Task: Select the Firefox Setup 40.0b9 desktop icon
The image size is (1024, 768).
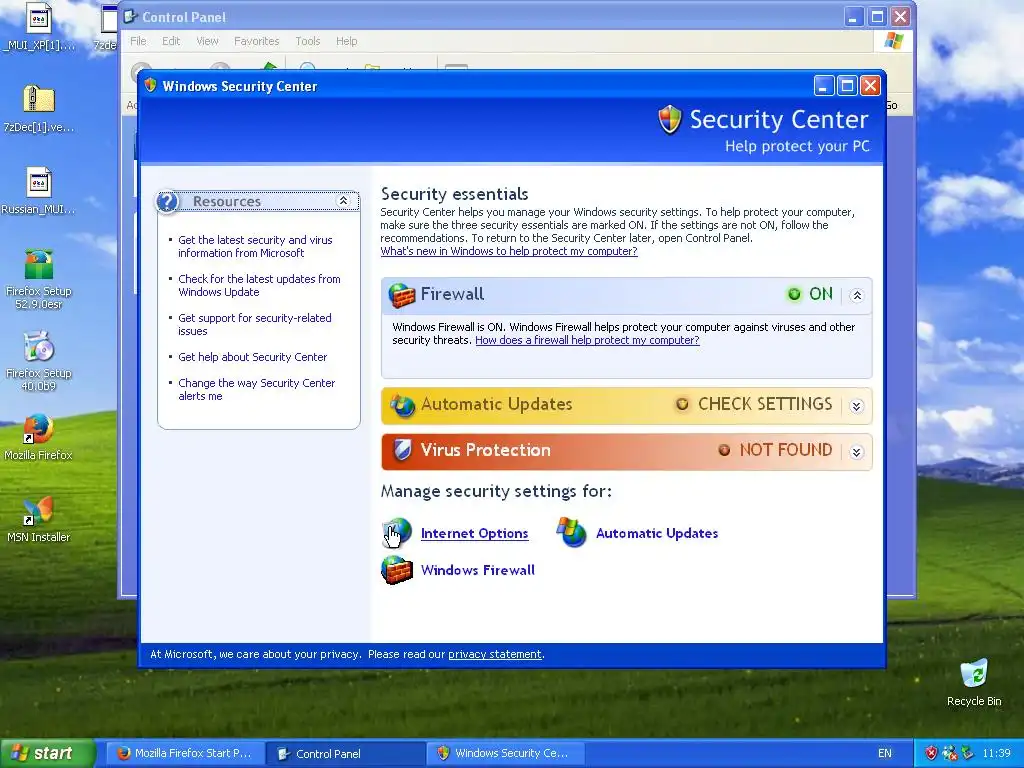Action: pos(39,361)
